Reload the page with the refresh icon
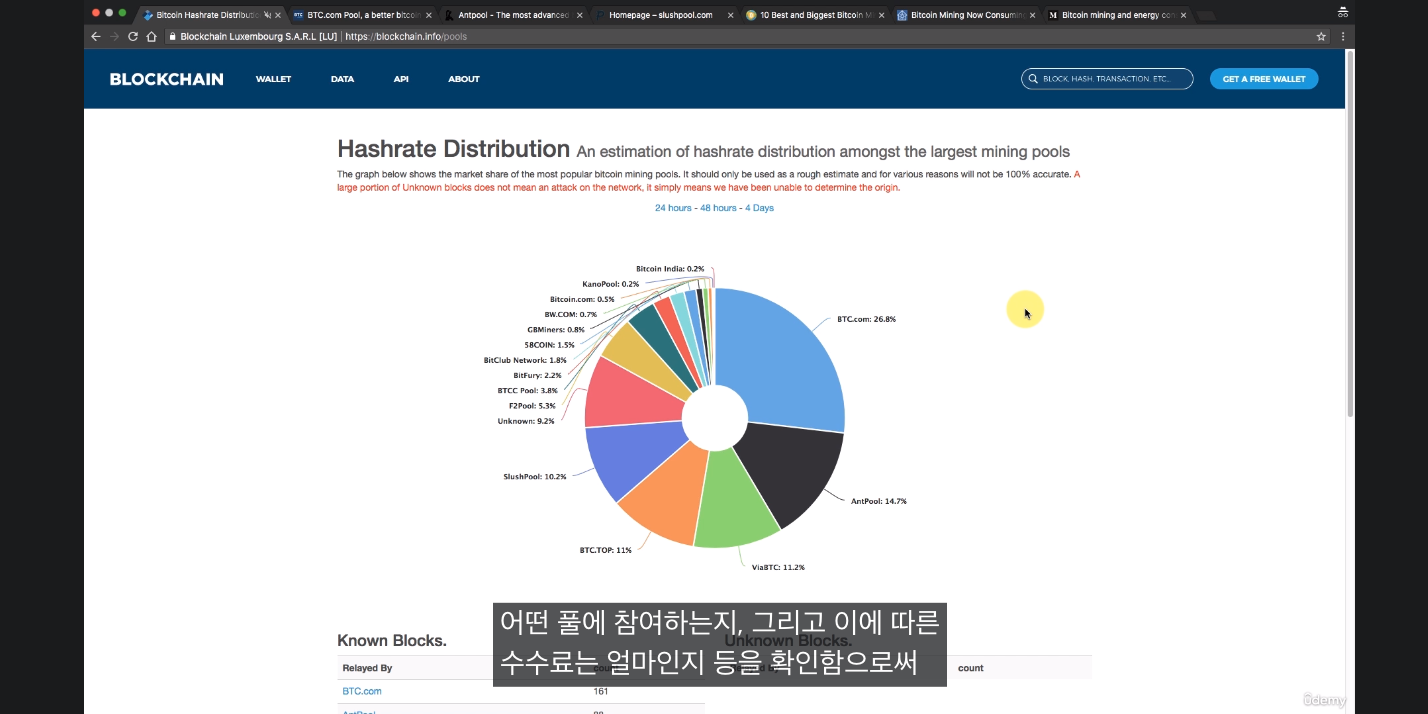The image size is (1428, 714). point(133,36)
